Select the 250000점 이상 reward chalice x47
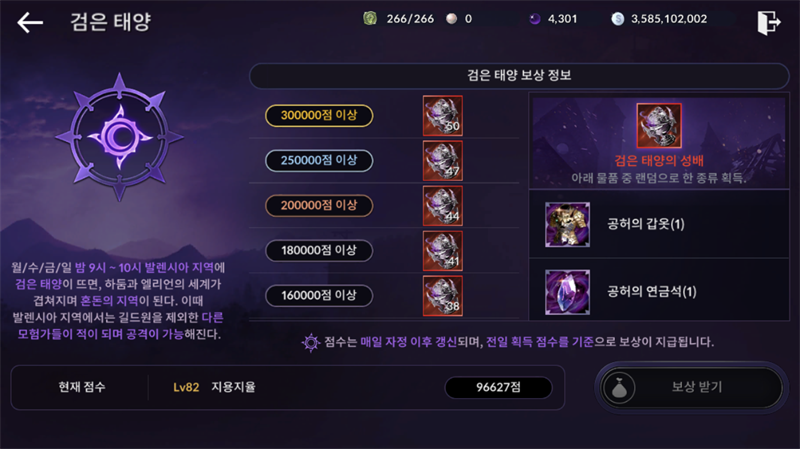 tap(442, 160)
